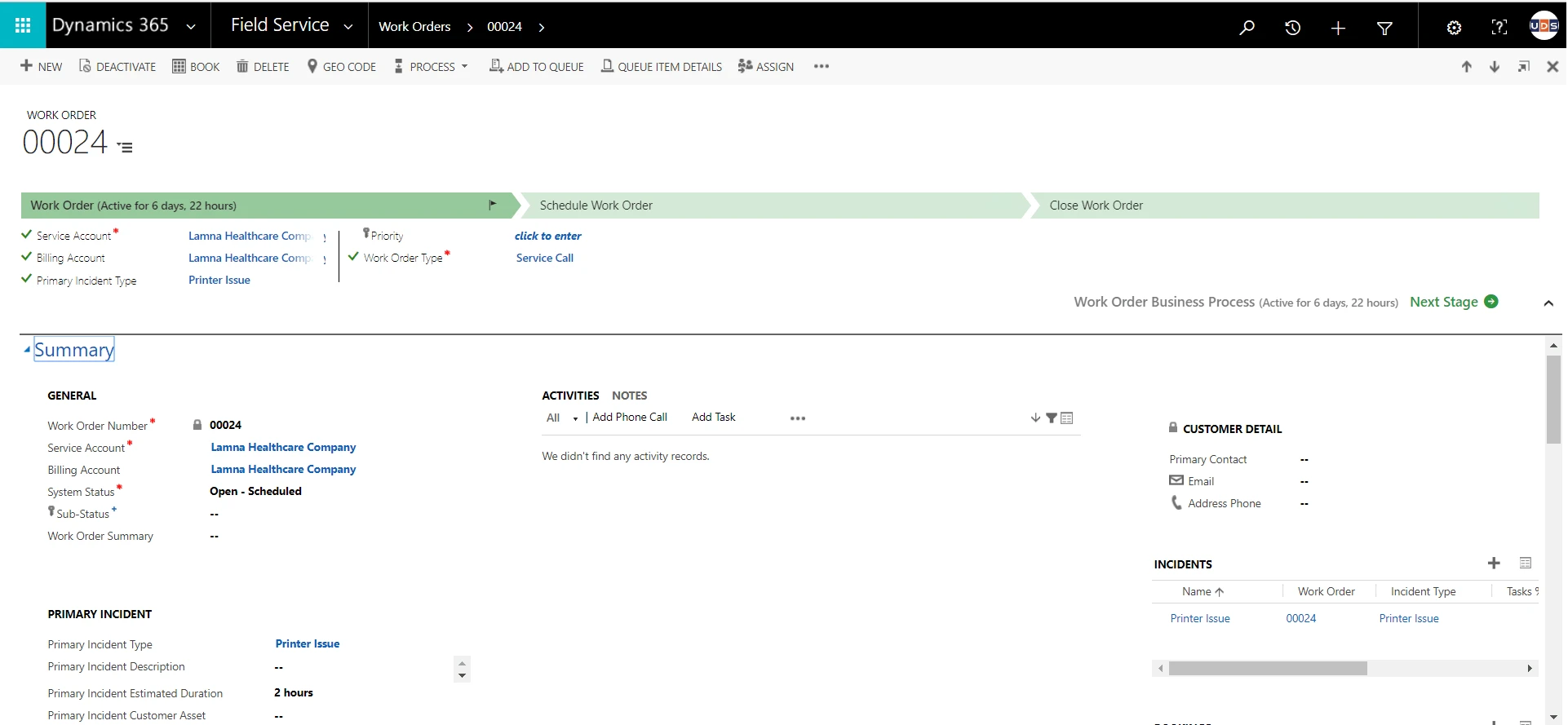Sort incidents by Name column
The image size is (1568, 725).
click(x=1203, y=591)
